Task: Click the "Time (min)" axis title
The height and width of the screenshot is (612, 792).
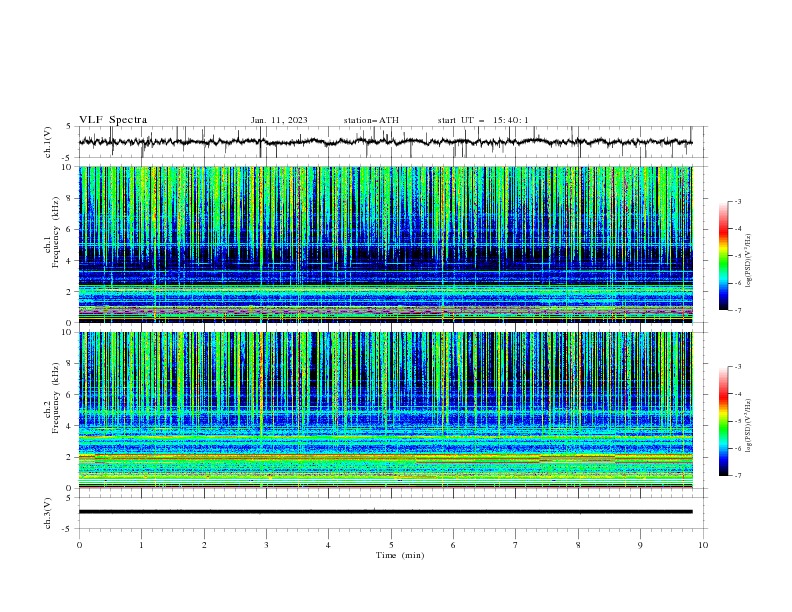Action: 400,555
